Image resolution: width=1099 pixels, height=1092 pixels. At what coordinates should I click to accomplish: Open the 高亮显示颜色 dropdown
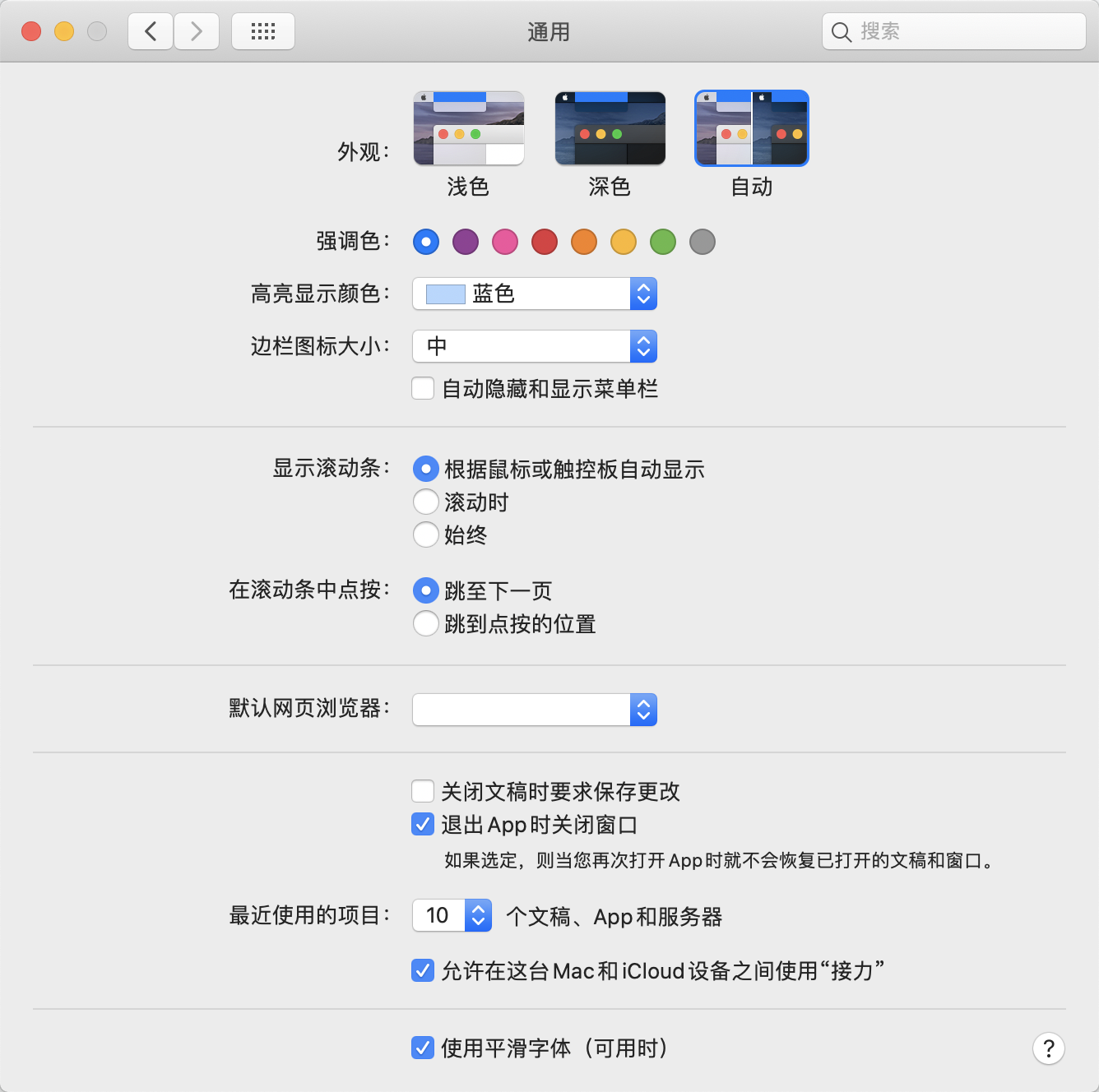point(535,294)
